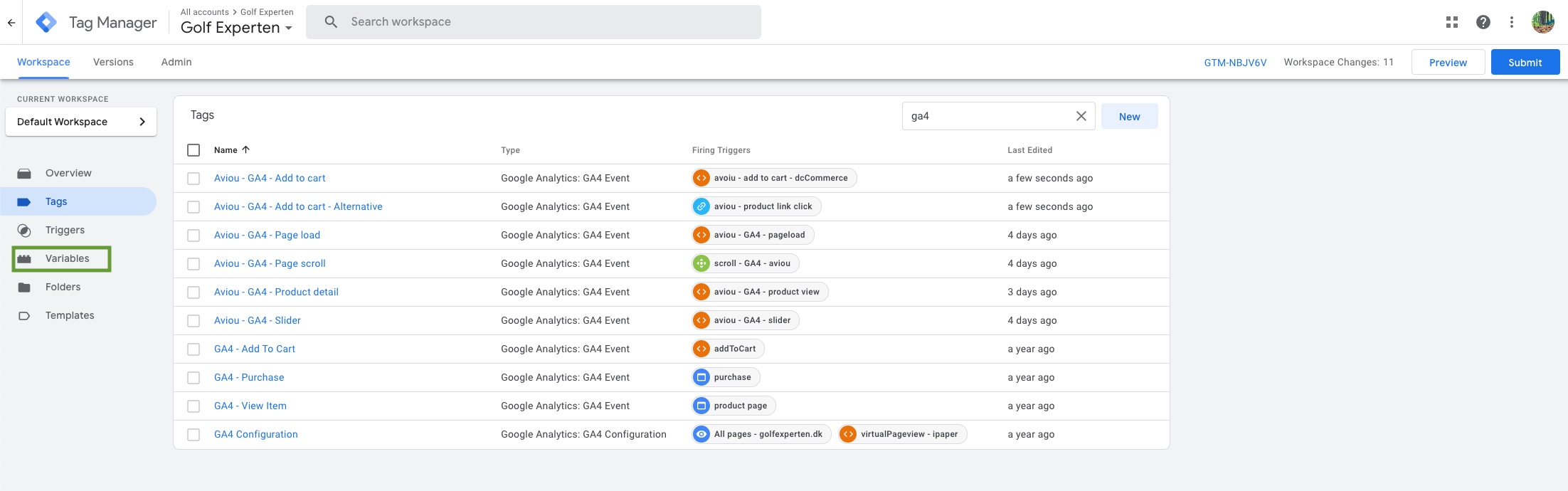Switch to the Admin tab
1568x491 pixels.
click(176, 62)
